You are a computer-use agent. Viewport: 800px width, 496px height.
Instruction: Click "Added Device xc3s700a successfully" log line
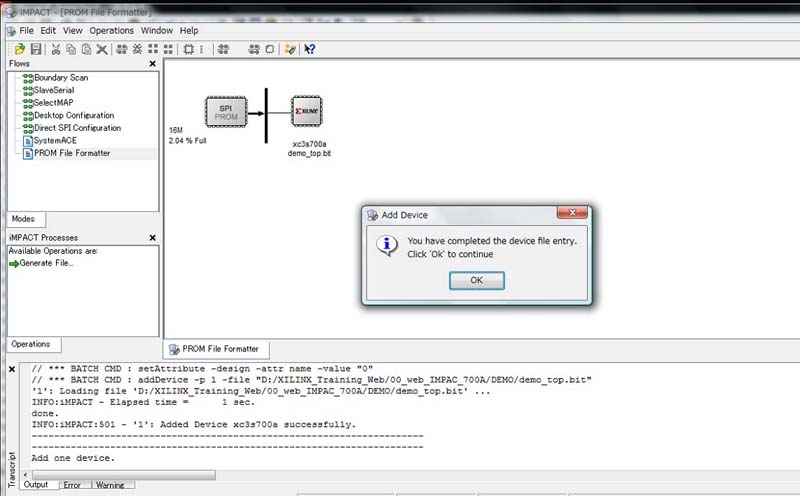(194, 425)
